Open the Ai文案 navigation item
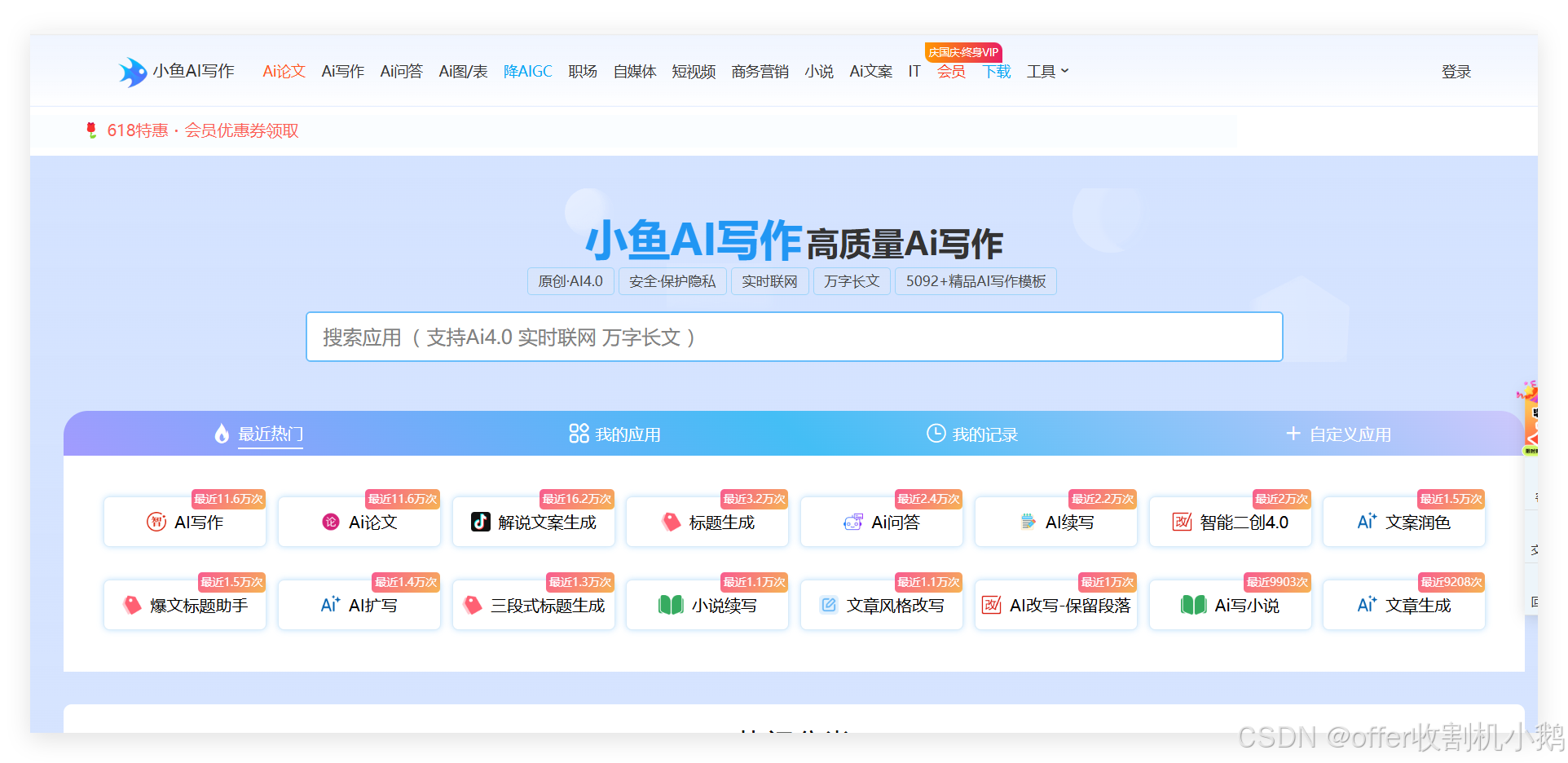This screenshot has height=763, width=1568. (870, 72)
